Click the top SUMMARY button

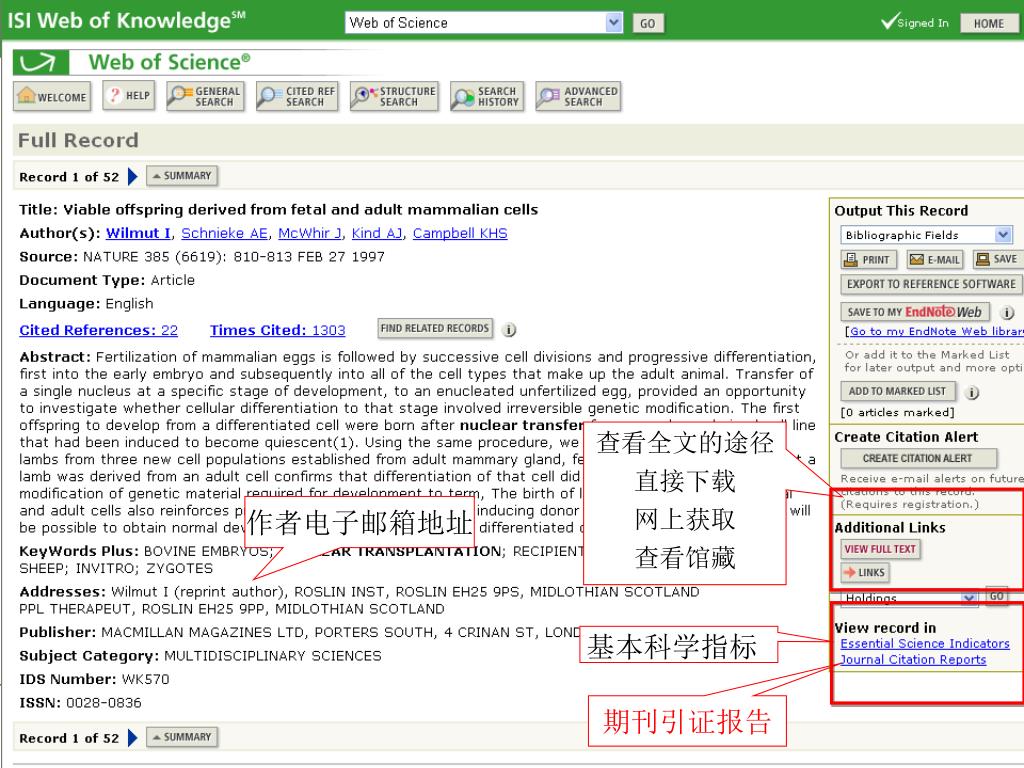click(x=182, y=176)
